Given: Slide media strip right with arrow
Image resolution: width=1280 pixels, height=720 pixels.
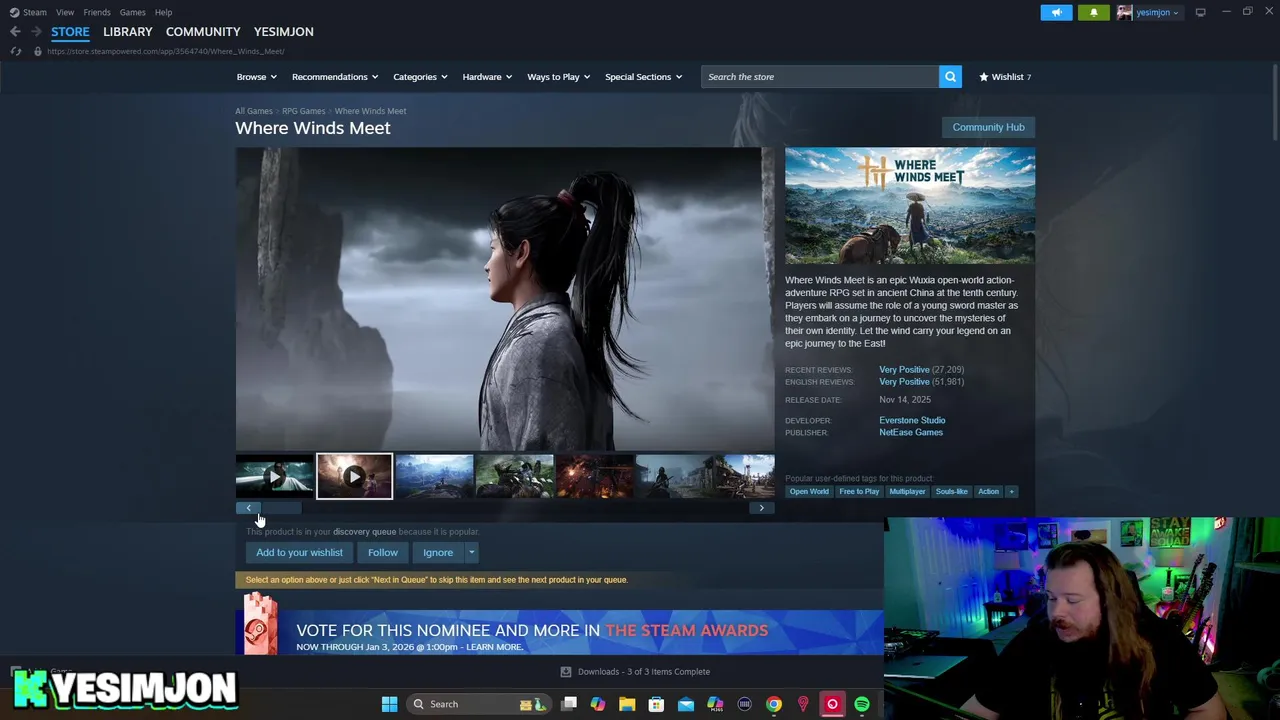Looking at the screenshot, I should [x=761, y=508].
